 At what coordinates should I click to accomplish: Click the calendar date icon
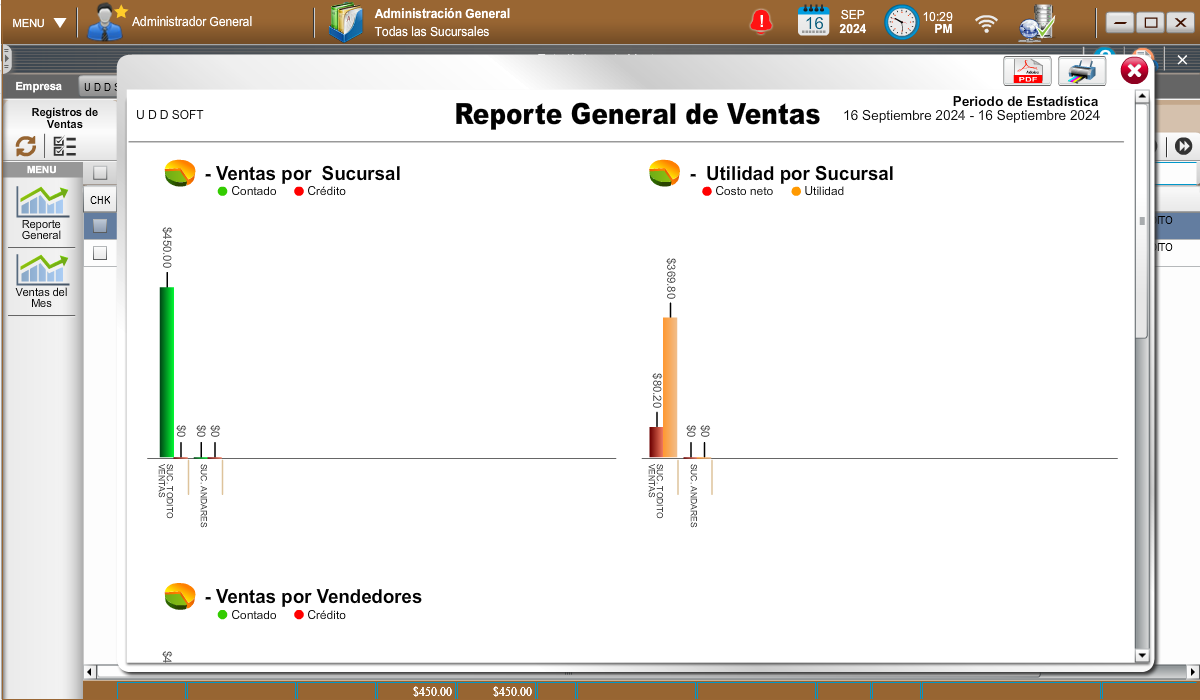coord(813,21)
